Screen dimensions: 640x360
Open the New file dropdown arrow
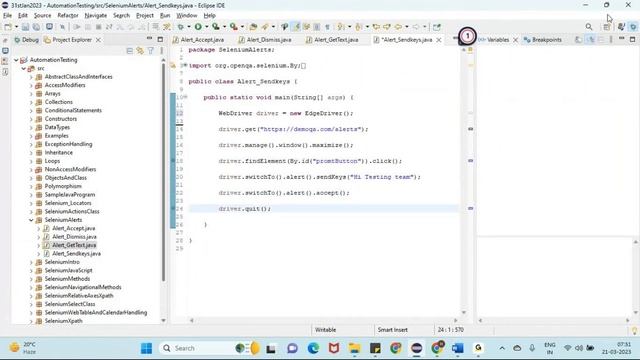click(16, 27)
